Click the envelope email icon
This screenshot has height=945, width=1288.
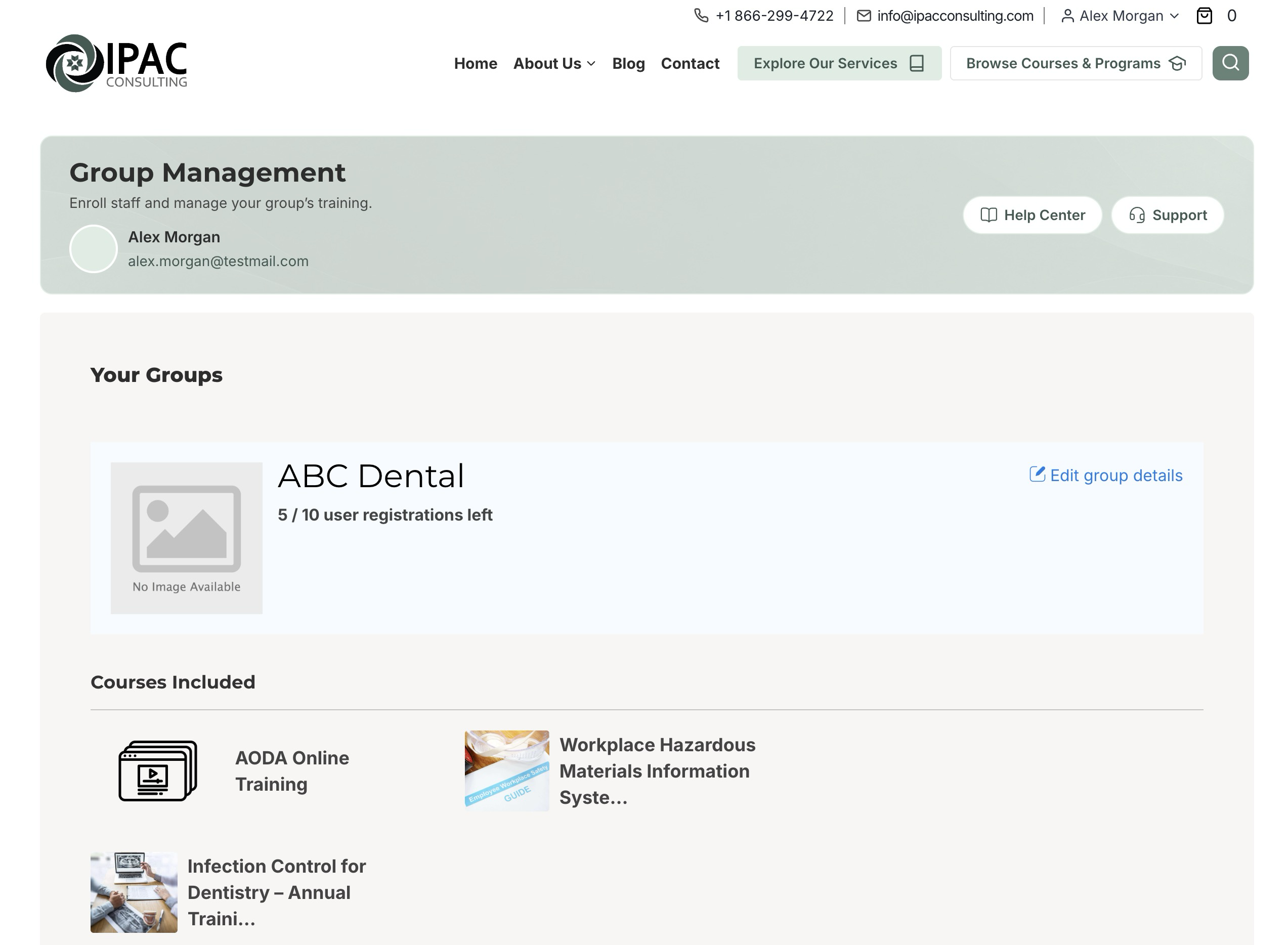click(x=864, y=16)
